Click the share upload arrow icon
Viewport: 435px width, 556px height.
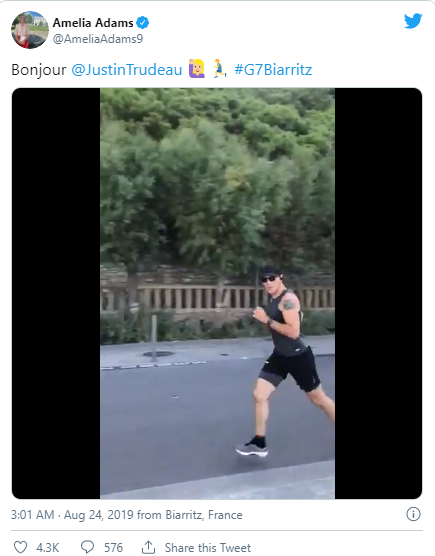(x=149, y=547)
